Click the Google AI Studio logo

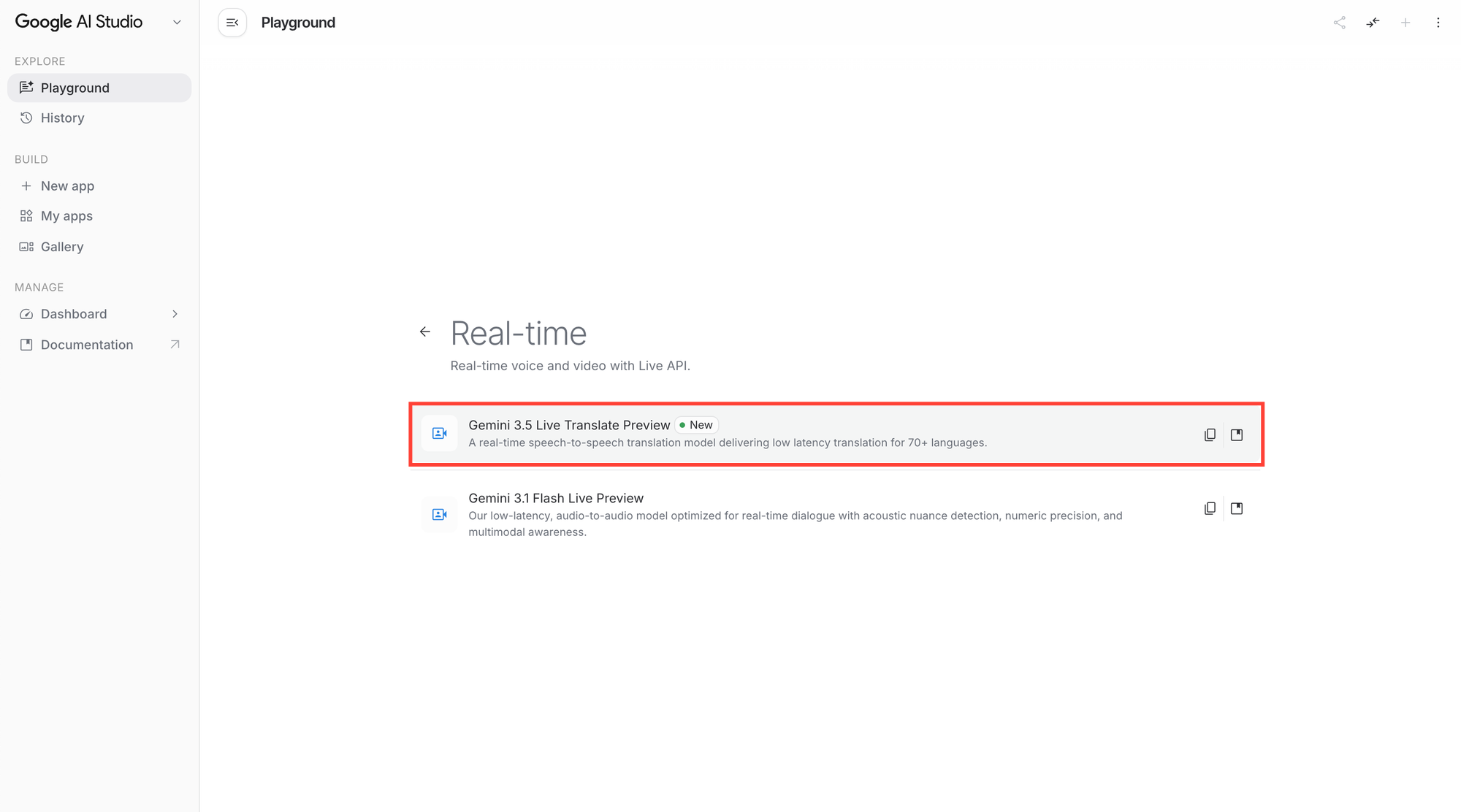[79, 22]
